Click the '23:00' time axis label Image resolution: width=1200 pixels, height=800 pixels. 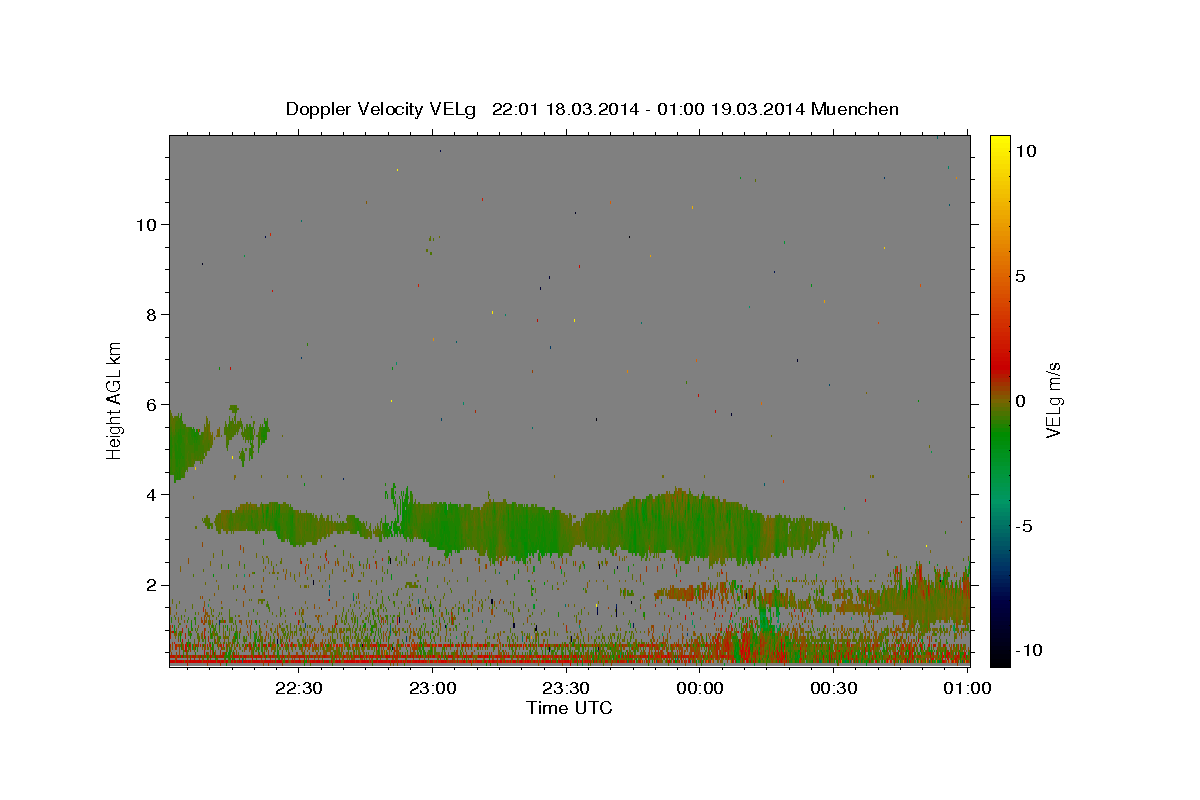433,688
